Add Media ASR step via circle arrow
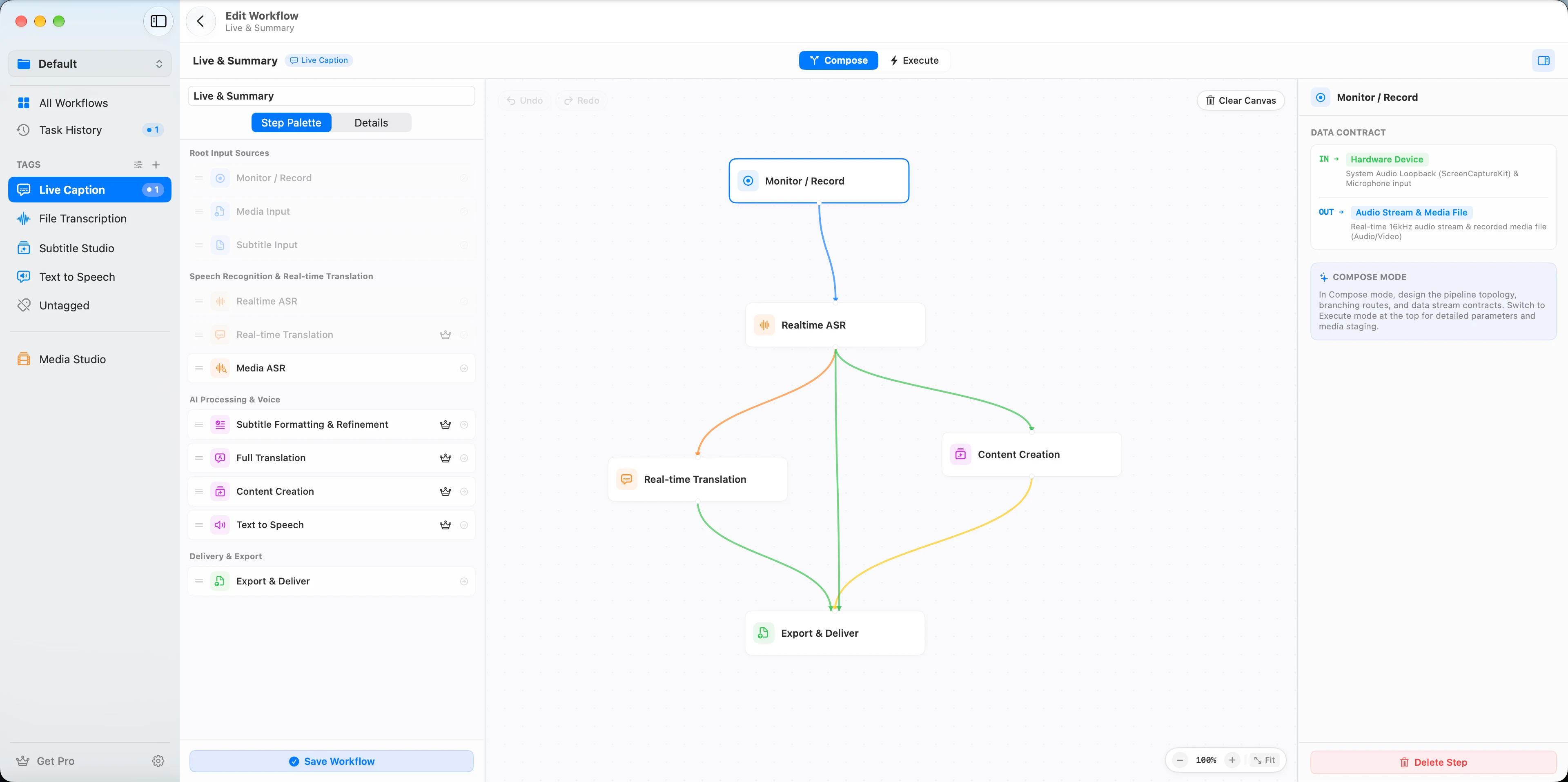Image resolution: width=1568 pixels, height=782 pixels. coord(464,368)
